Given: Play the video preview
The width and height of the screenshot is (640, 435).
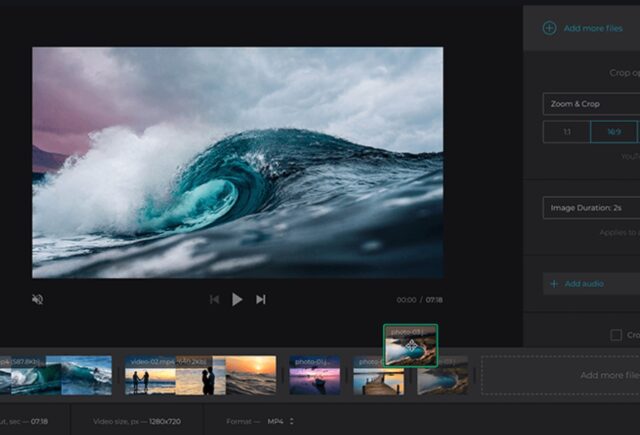Looking at the screenshot, I should tap(237, 300).
